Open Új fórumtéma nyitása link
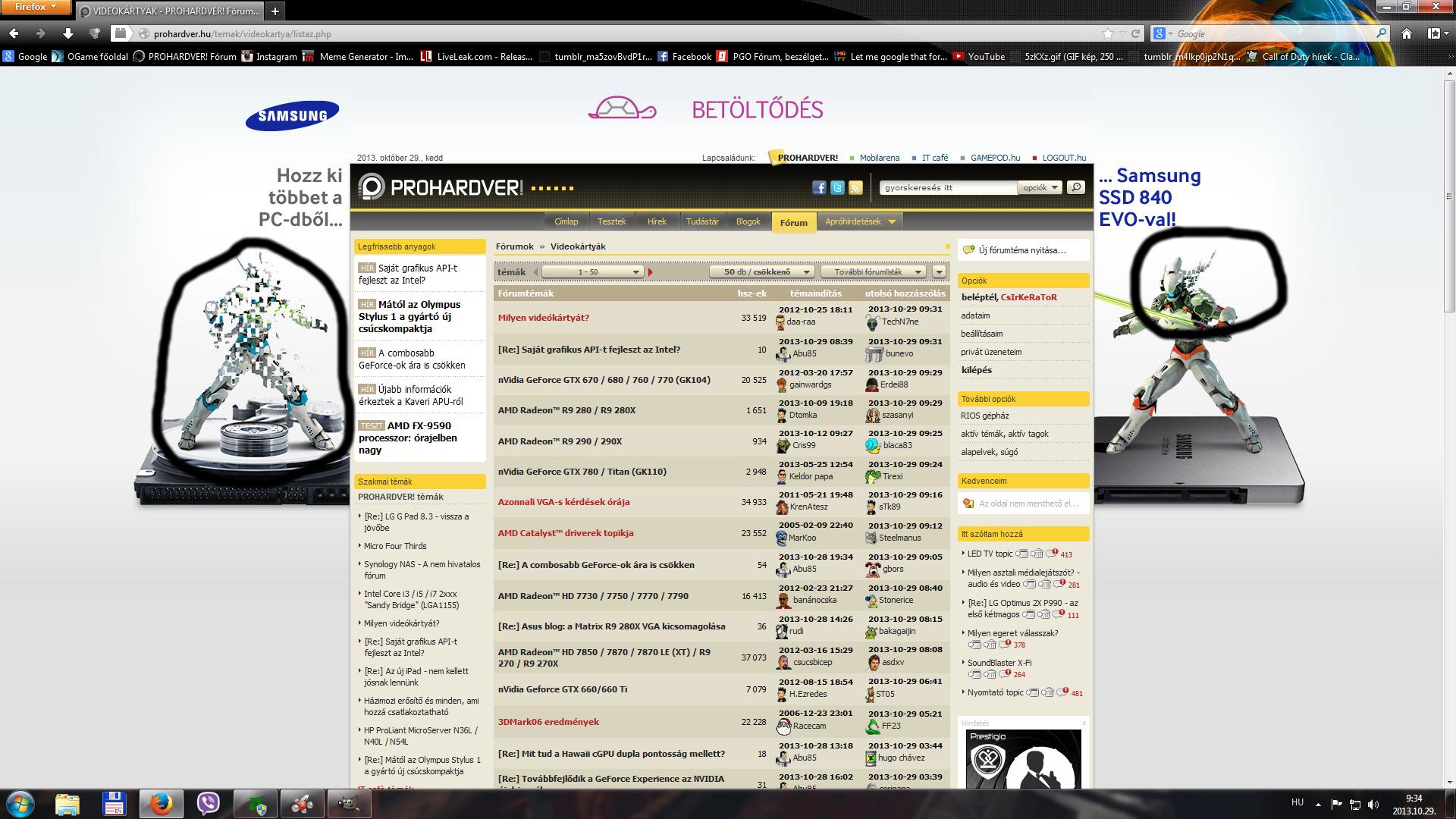Image resolution: width=1456 pixels, height=819 pixels. coord(1022,250)
